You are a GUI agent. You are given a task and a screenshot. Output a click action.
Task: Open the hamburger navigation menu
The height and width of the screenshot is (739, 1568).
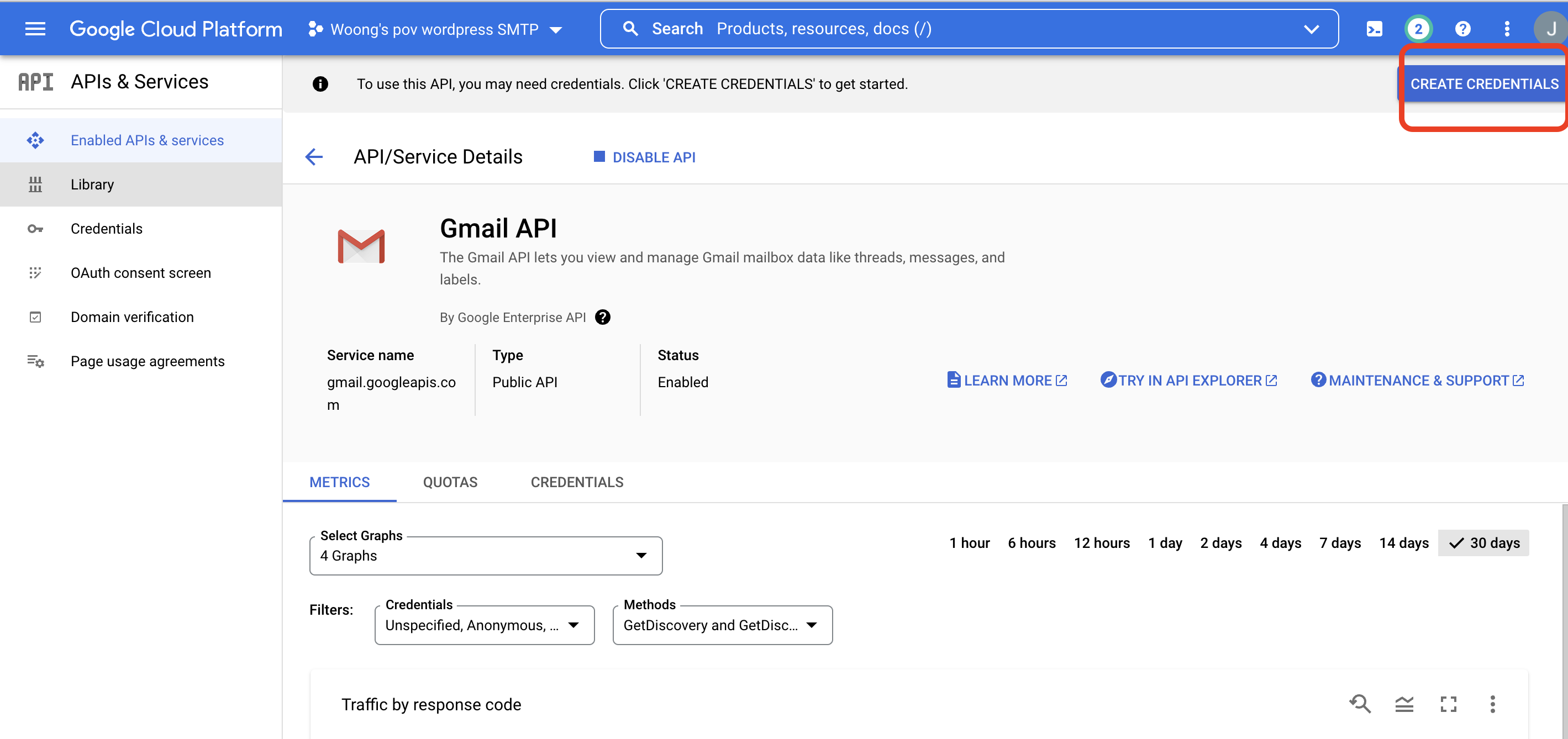click(x=35, y=29)
